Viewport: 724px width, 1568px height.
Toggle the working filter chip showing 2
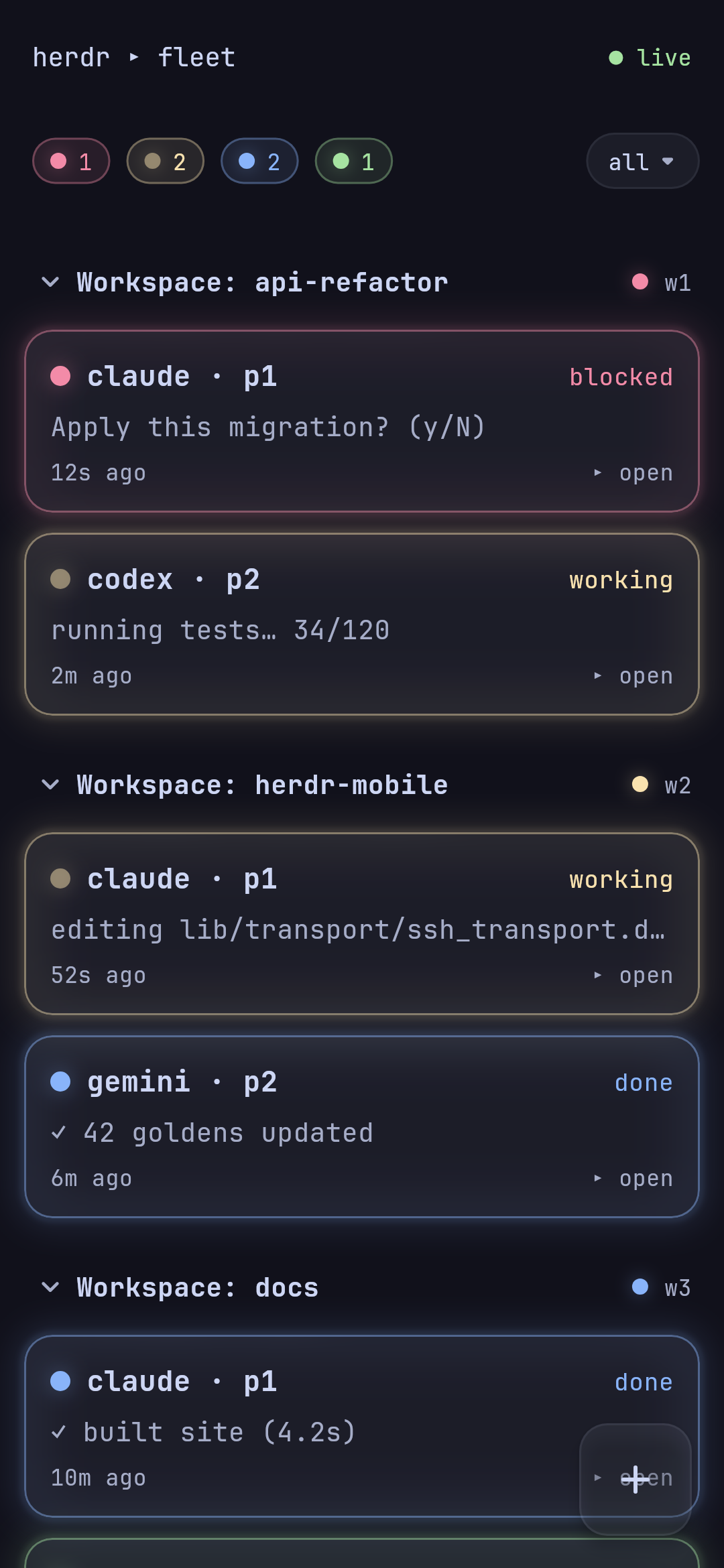point(166,161)
